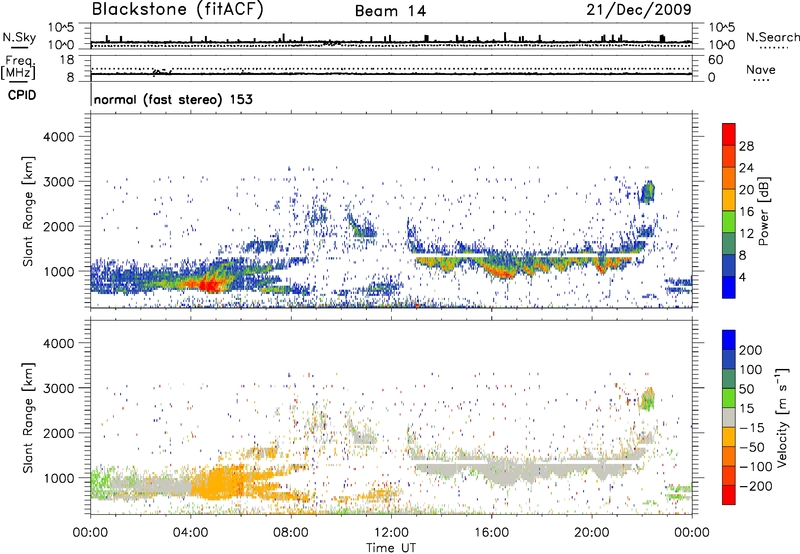Click the "2000" tick on velocity panel axis
This screenshot has height=554, width=800.
coord(58,433)
